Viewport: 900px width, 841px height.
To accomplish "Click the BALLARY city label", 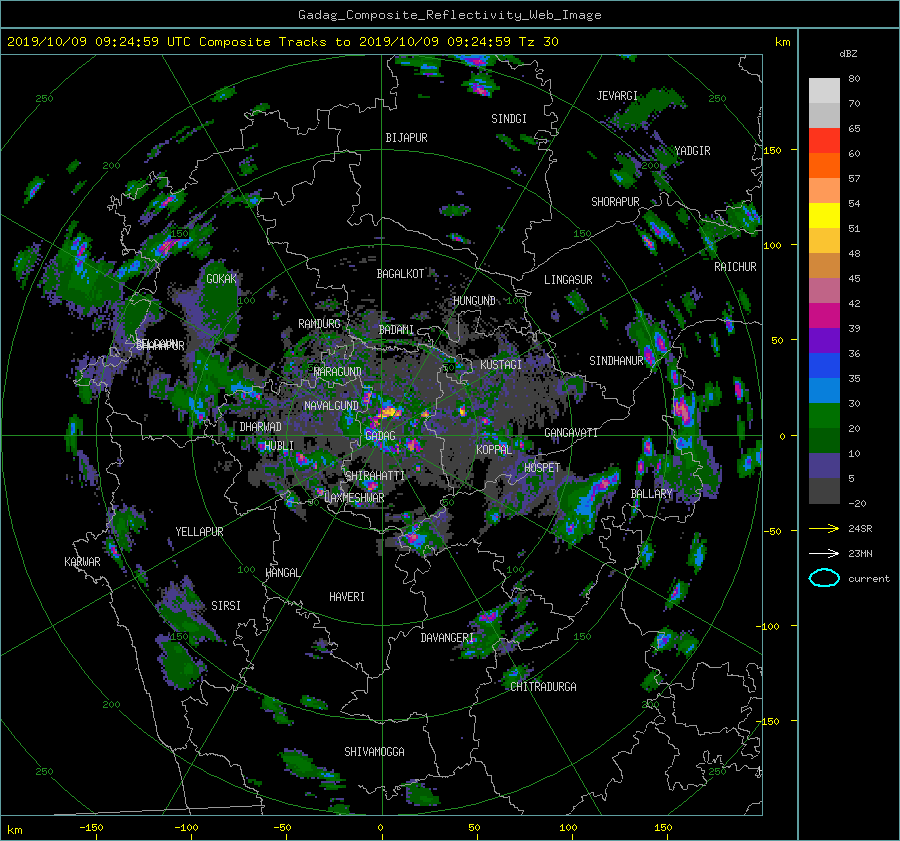I will 651,494.
